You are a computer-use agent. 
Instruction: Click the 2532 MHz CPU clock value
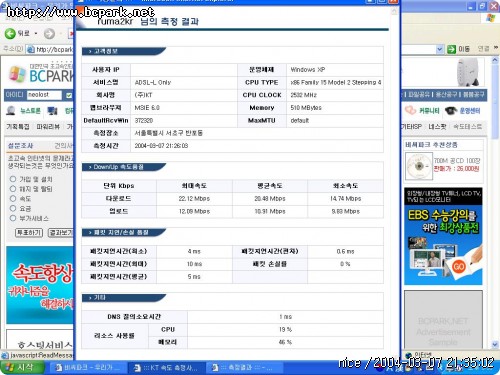point(303,95)
